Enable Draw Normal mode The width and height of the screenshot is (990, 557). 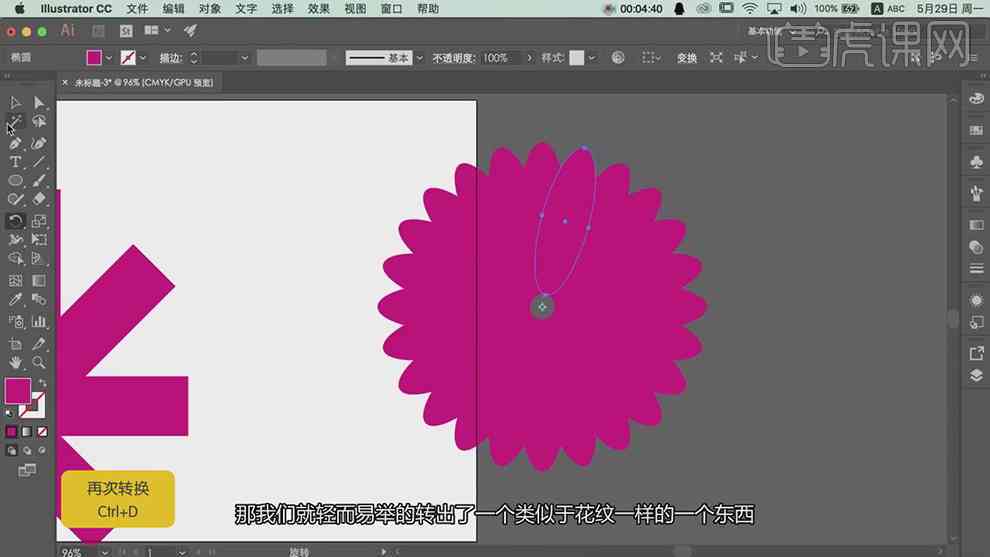(11, 450)
